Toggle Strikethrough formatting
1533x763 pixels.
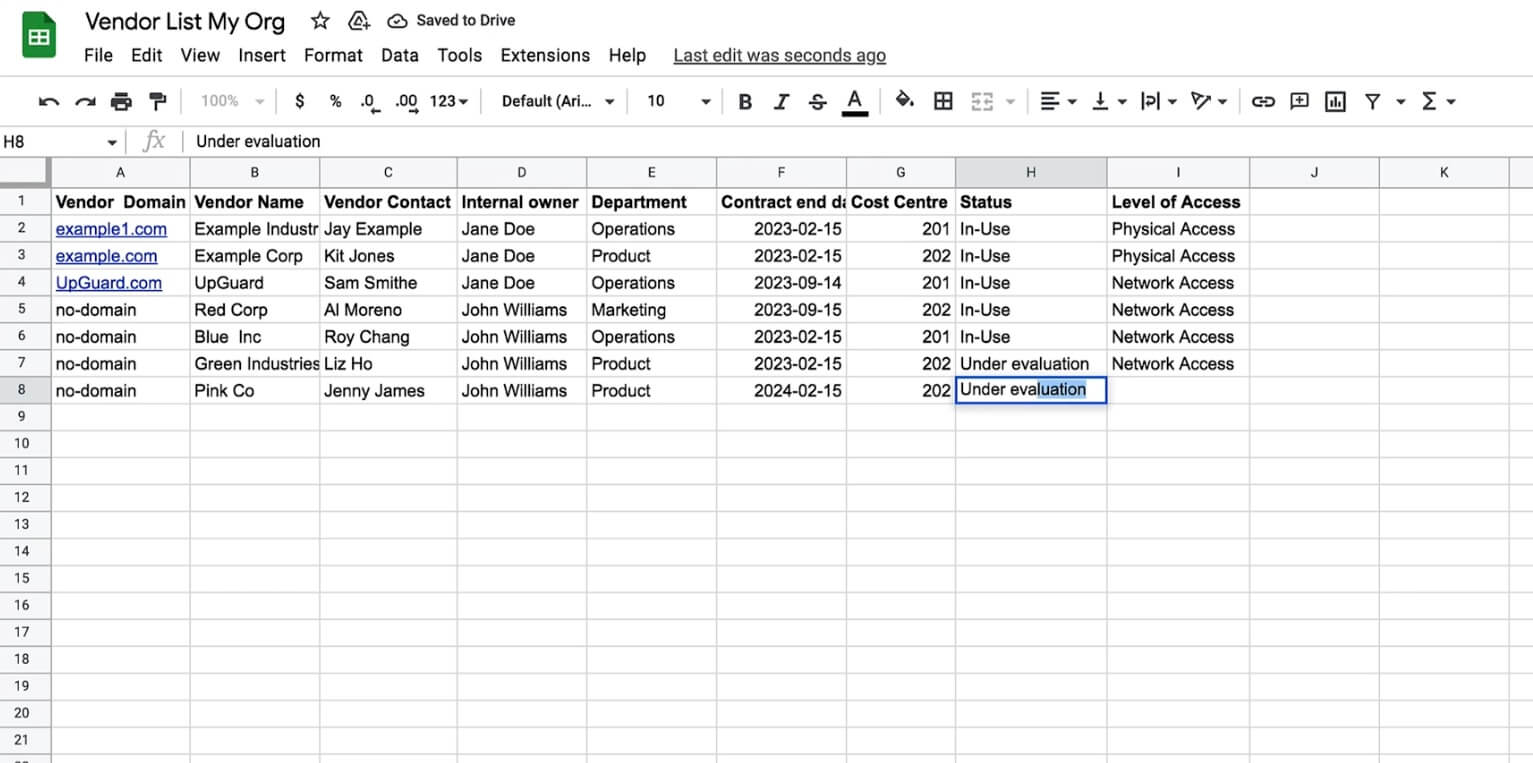[x=817, y=101]
